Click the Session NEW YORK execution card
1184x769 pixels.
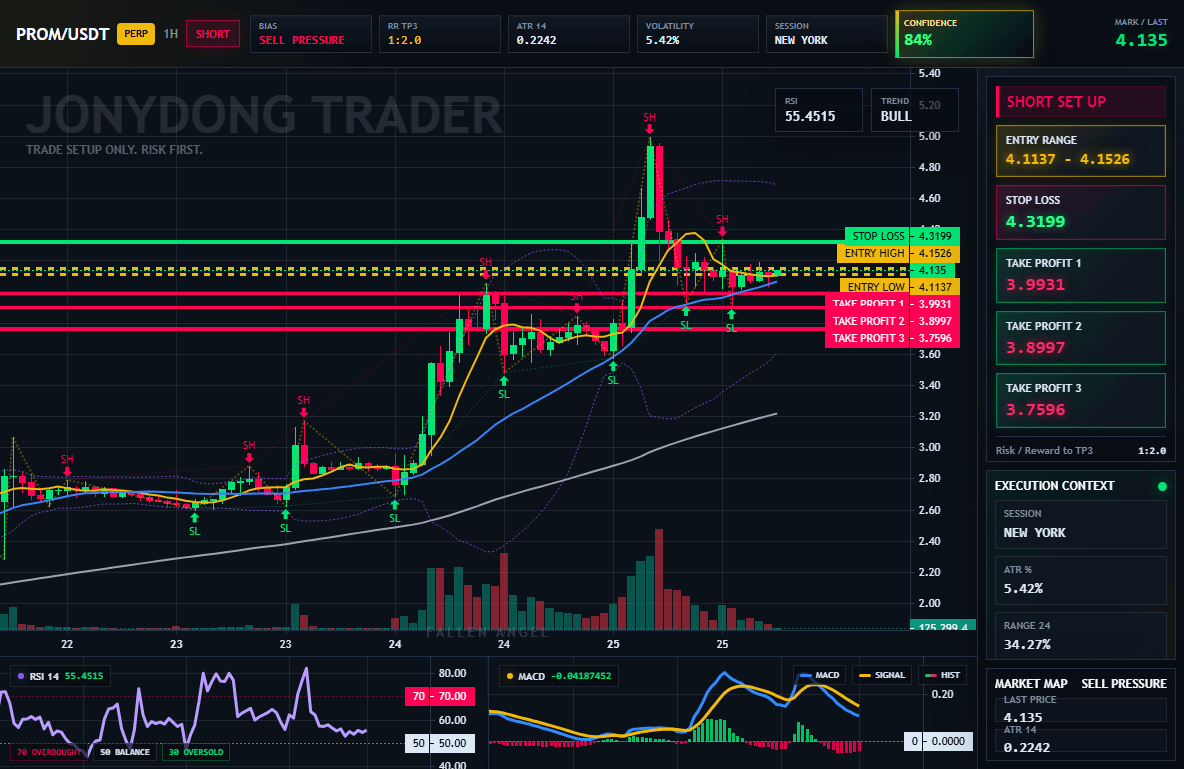(x=1081, y=524)
